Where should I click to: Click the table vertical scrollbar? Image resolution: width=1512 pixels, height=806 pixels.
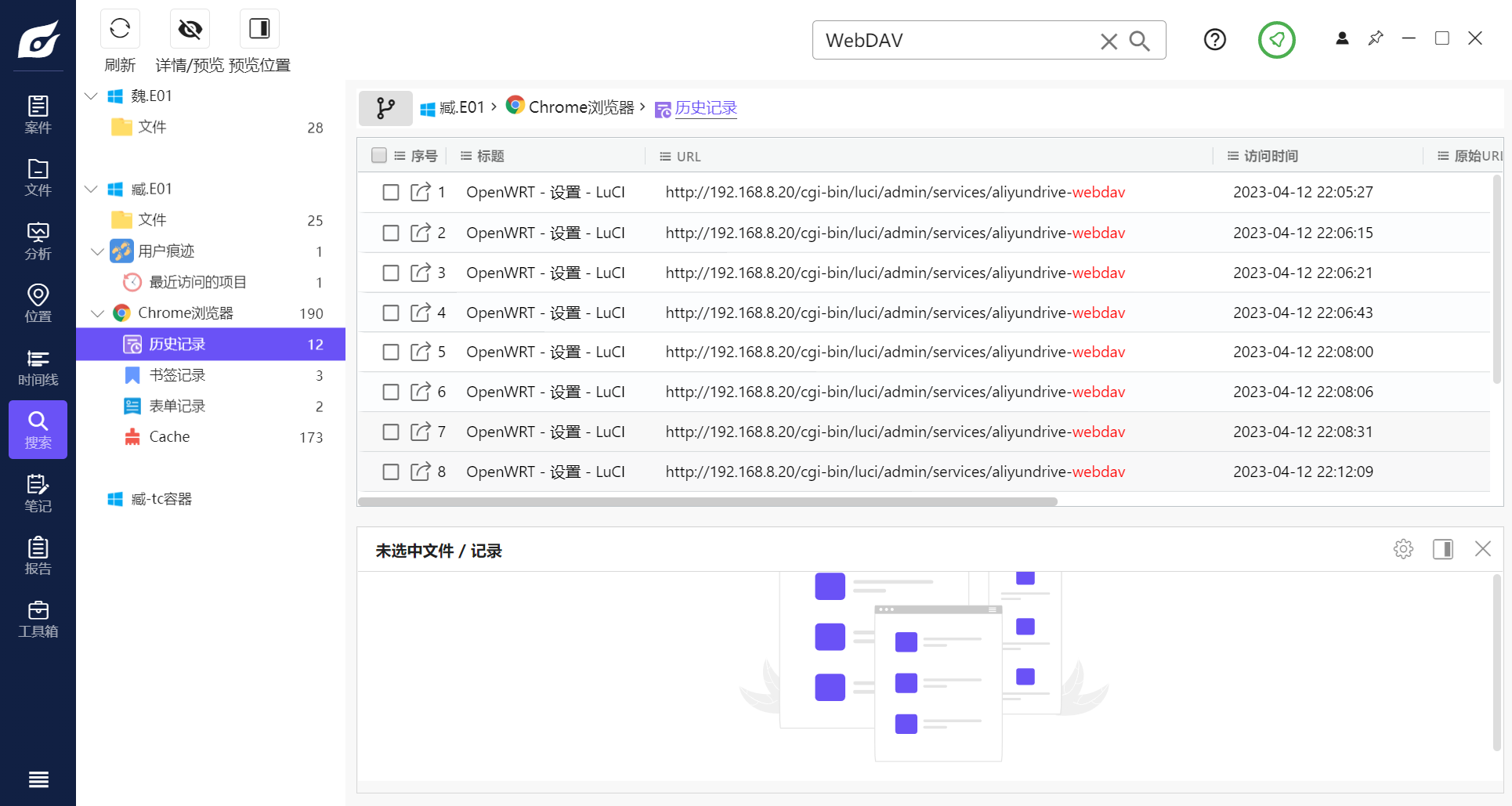click(x=1497, y=278)
